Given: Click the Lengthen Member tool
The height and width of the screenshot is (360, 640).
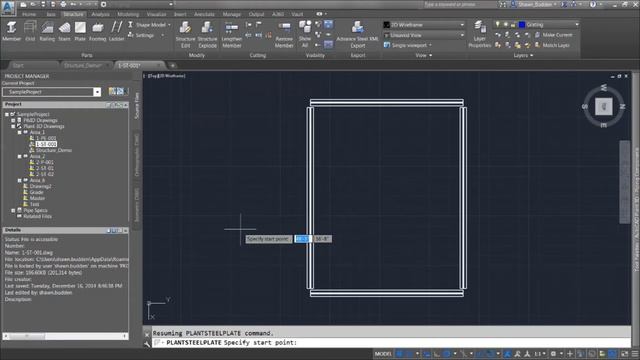Looking at the screenshot, I should coord(231,35).
